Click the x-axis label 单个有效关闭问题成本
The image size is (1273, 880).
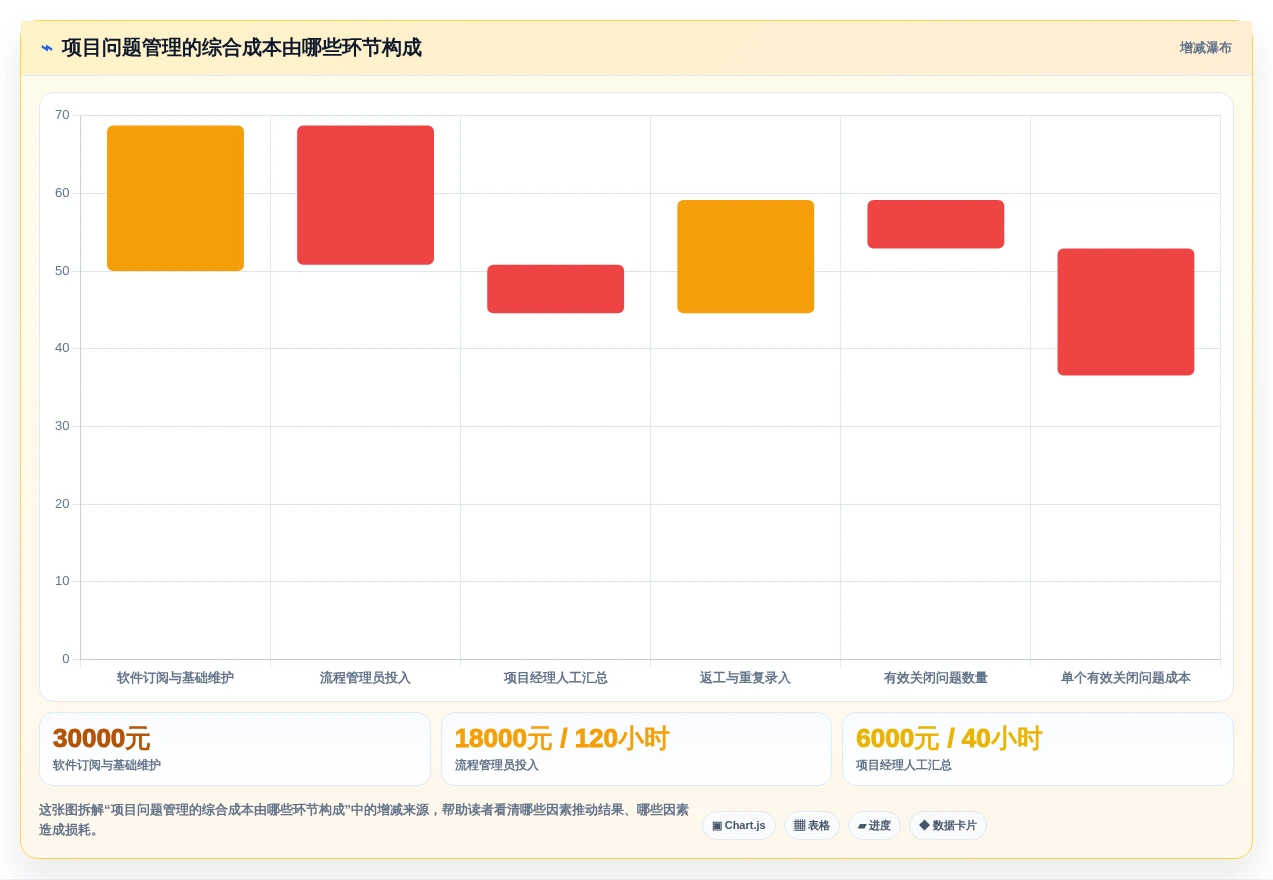1126,678
